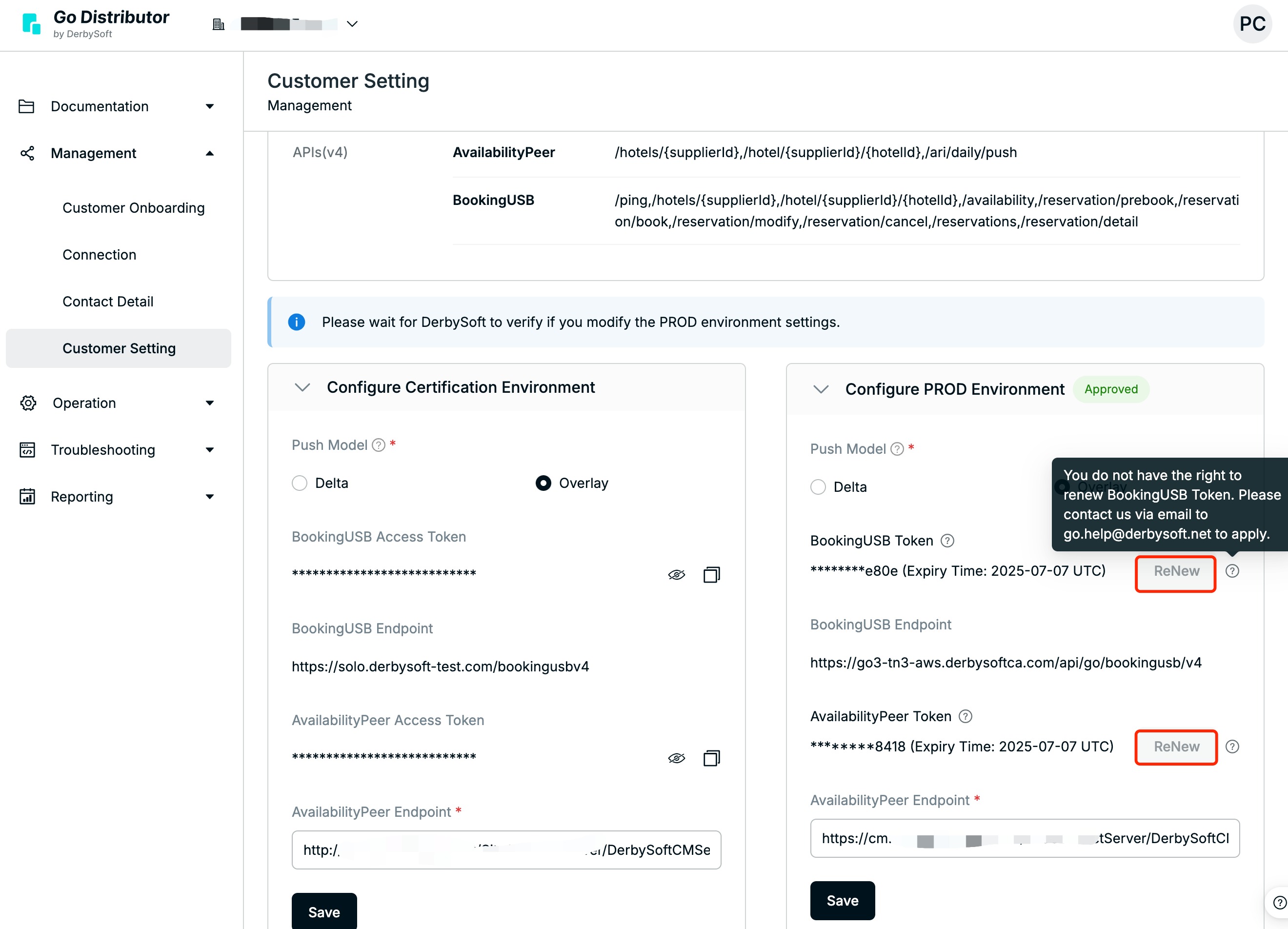Expand the Troubleshooting menu arrow
Screen dimensions: 1288x929
point(210,450)
